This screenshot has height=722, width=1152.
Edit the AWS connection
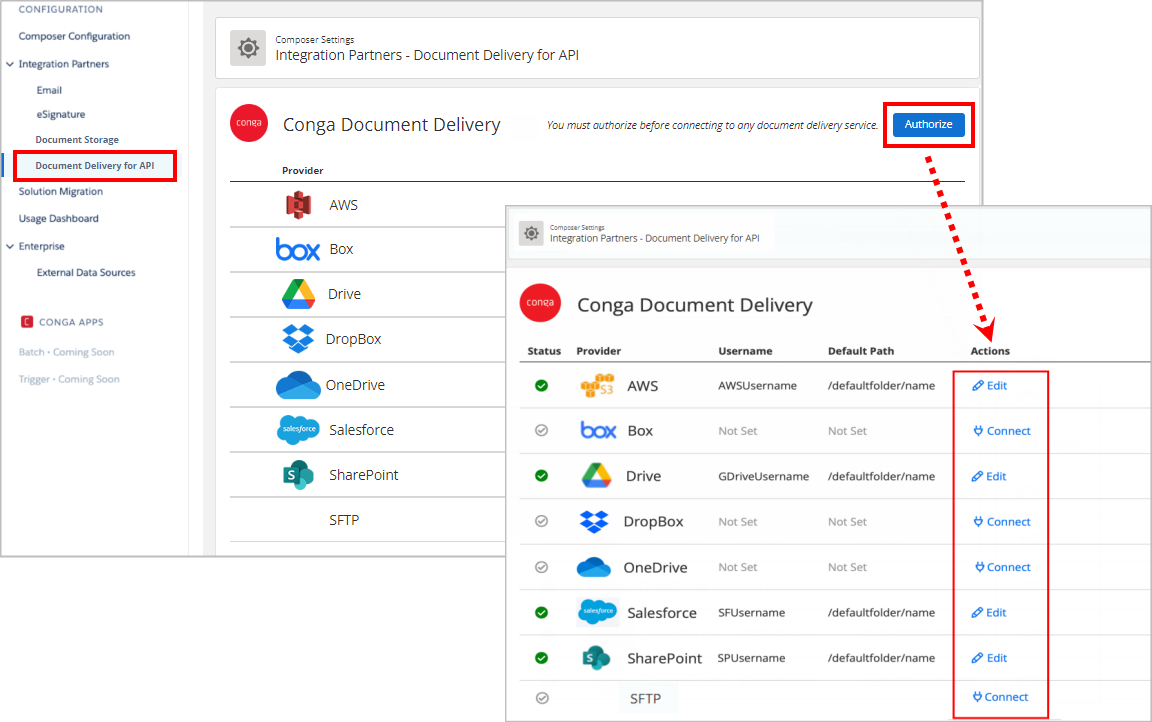click(990, 386)
